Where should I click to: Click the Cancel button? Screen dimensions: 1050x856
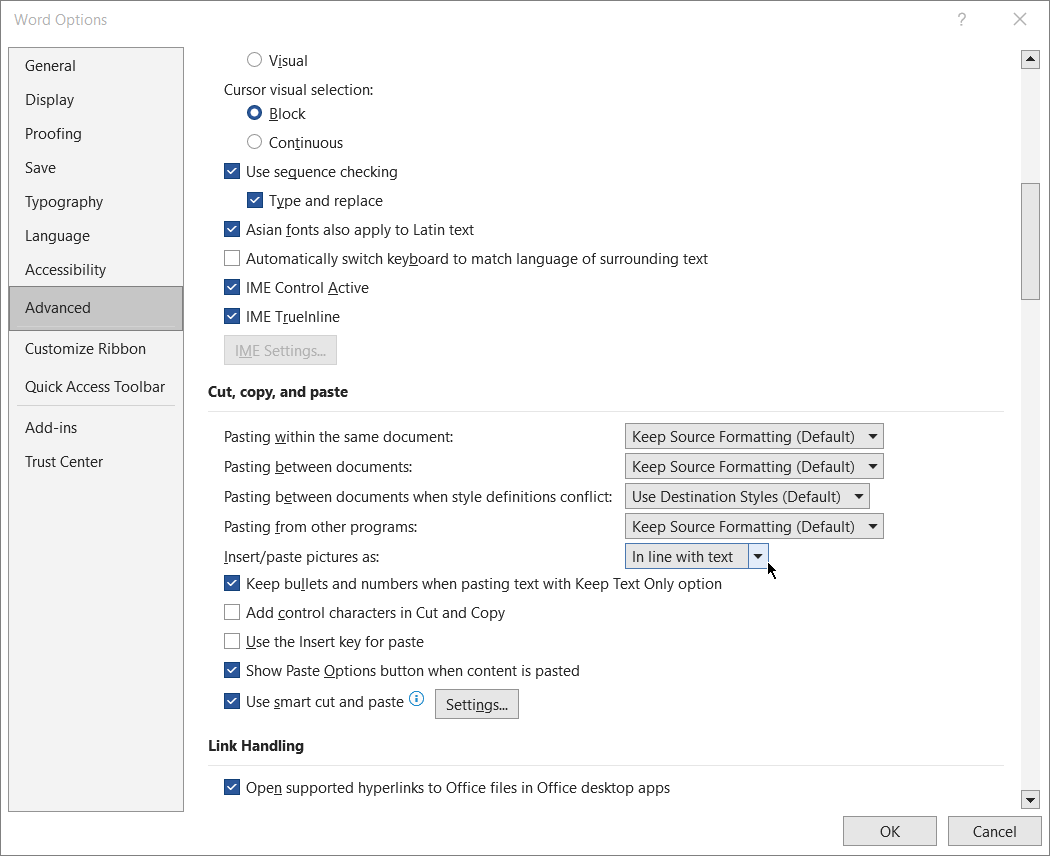click(994, 831)
